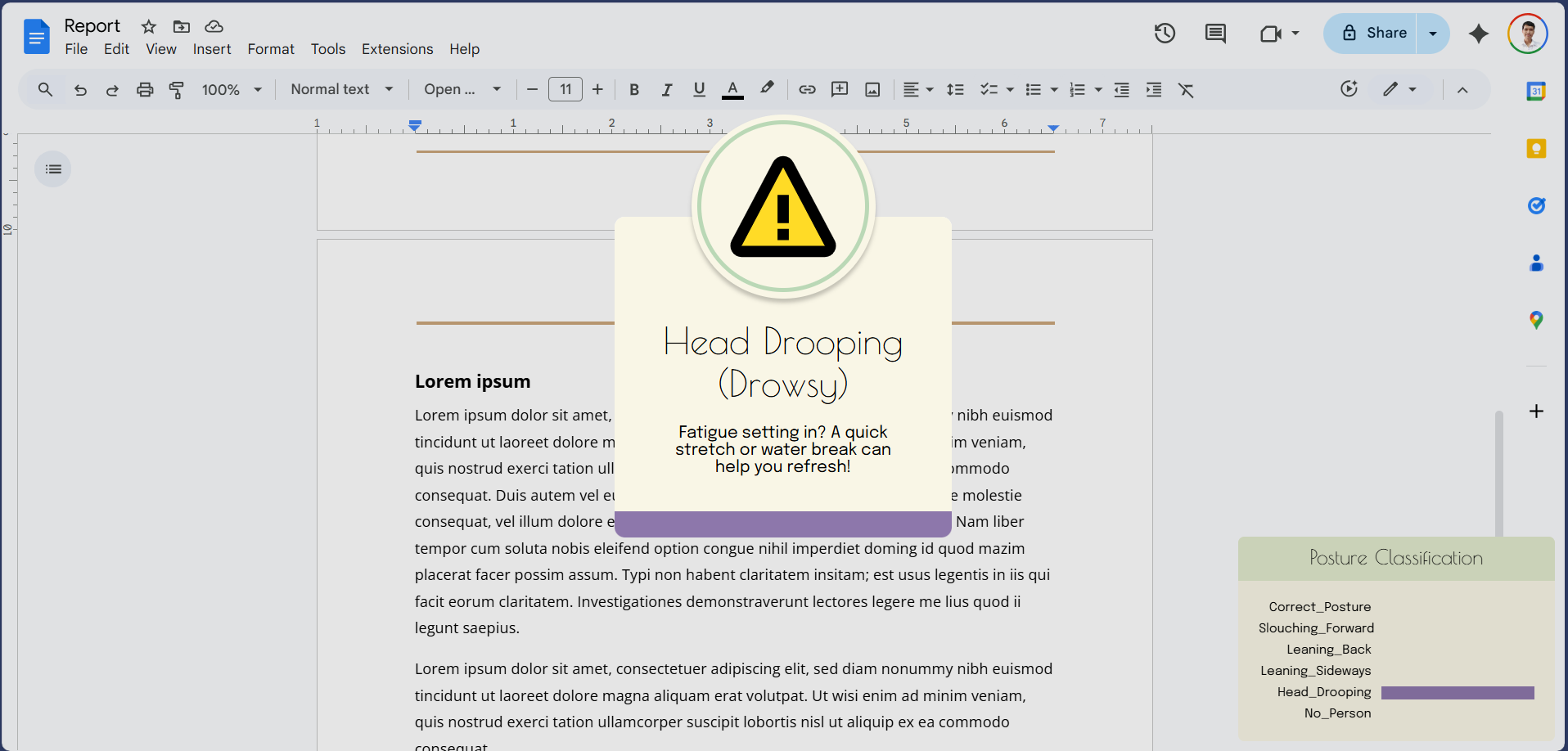Open the File menu
1568x751 pixels.
pyautogui.click(x=76, y=49)
